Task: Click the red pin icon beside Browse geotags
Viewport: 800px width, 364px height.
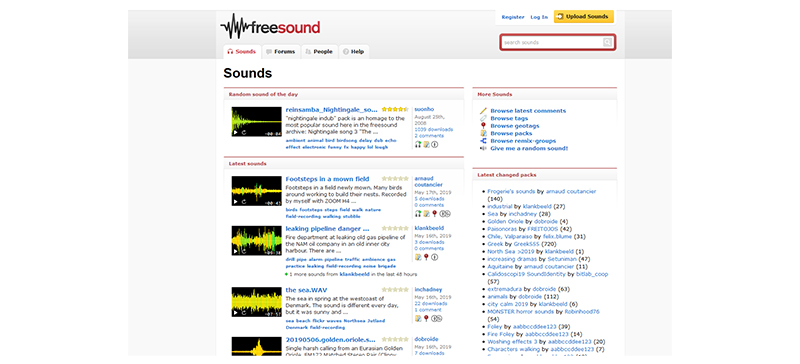Action: tap(483, 126)
